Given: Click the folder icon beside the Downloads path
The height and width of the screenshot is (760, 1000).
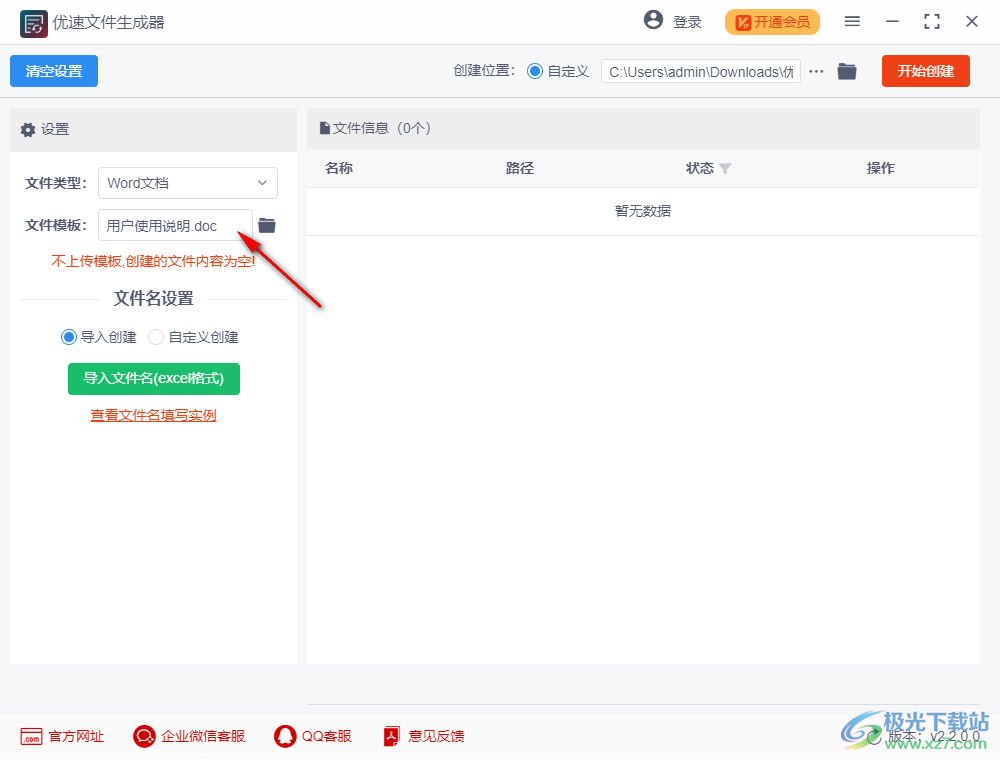Looking at the screenshot, I should pyautogui.click(x=847, y=71).
